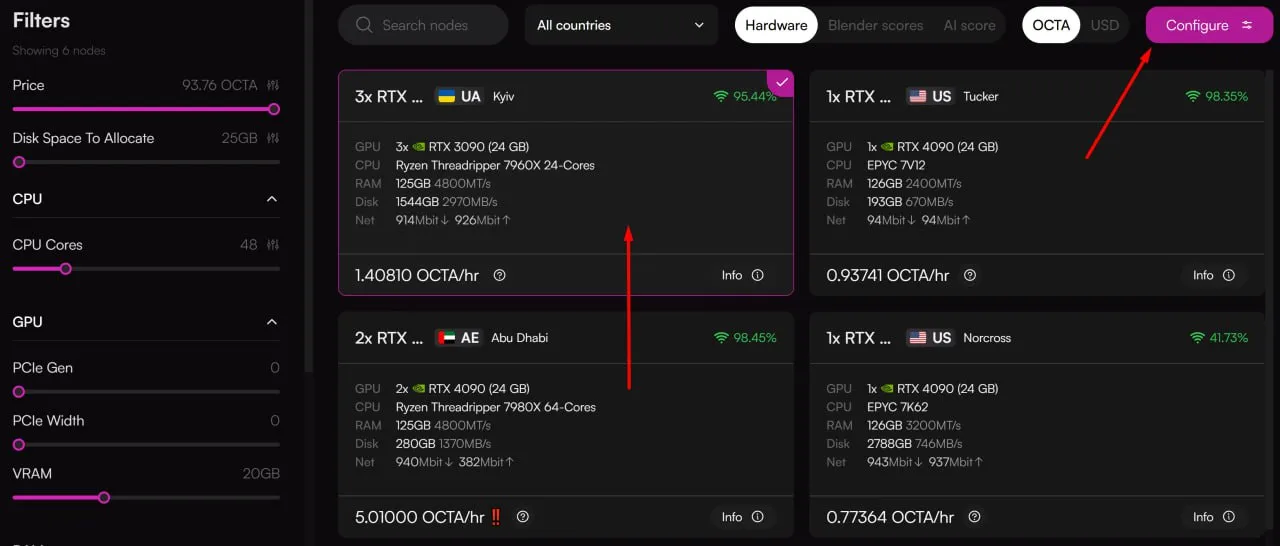
Task: Adjust the PCIe Gen slider handle
Action: click(18, 392)
